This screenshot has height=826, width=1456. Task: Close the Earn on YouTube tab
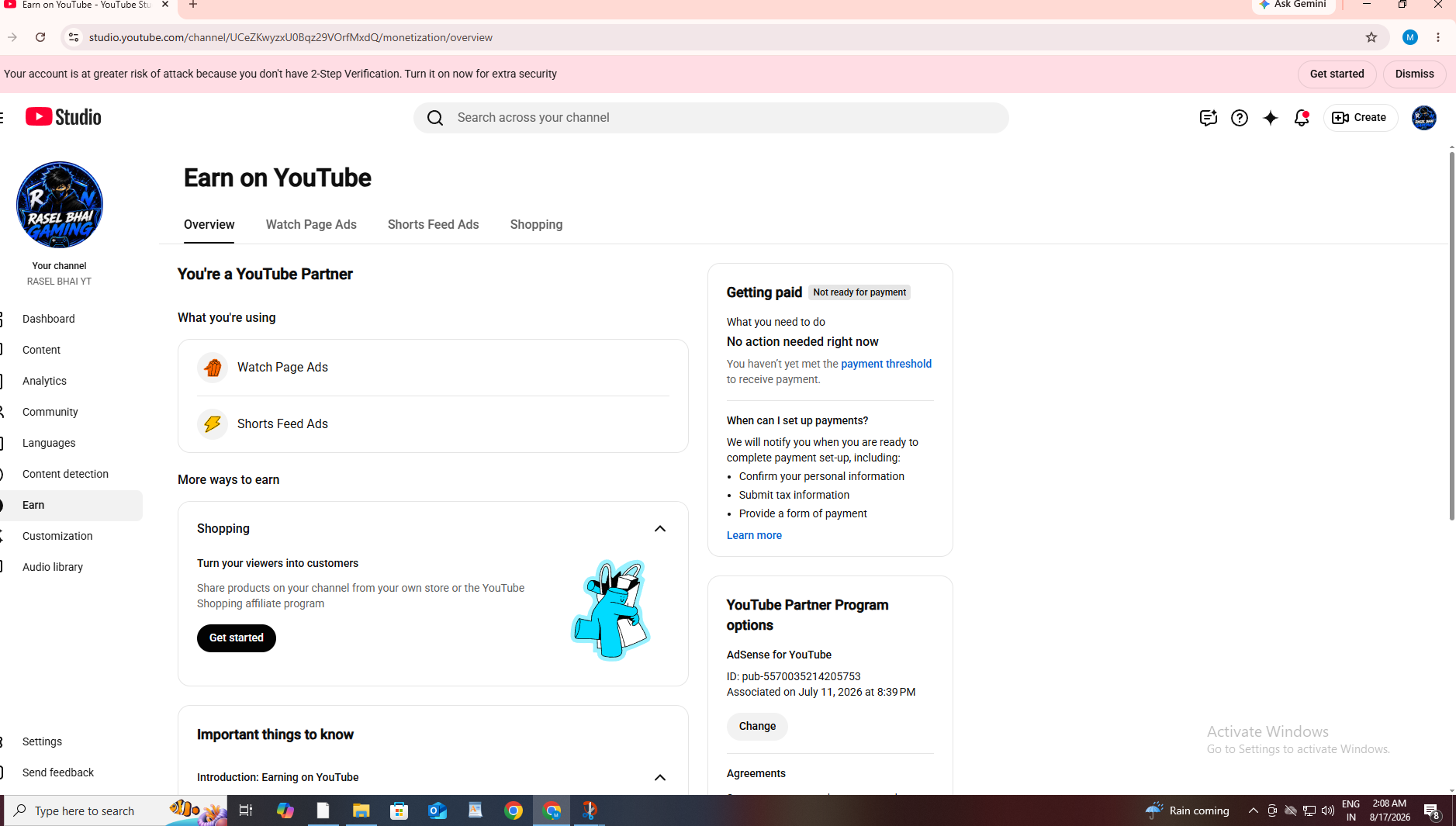click(x=165, y=5)
